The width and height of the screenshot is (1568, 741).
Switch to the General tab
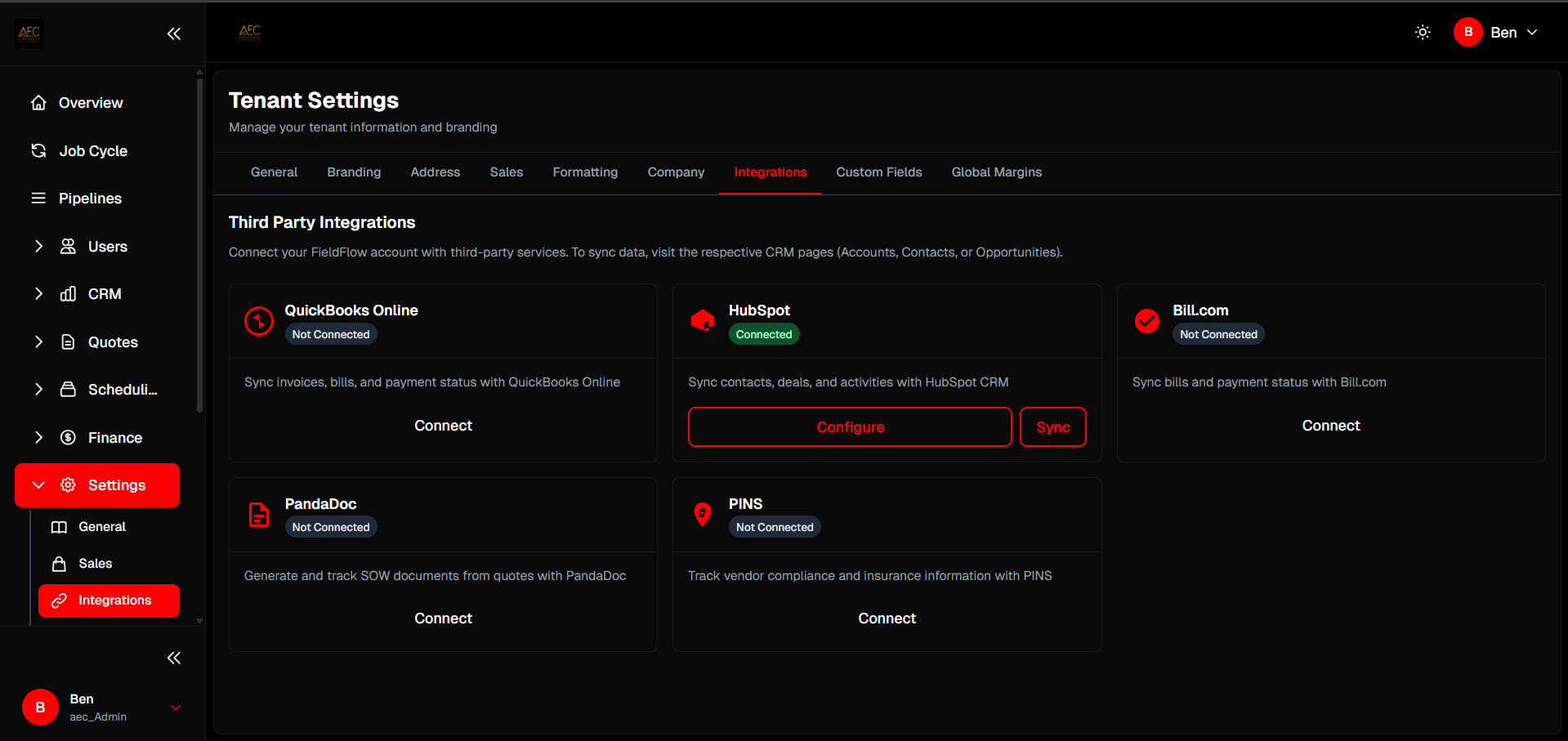point(274,172)
